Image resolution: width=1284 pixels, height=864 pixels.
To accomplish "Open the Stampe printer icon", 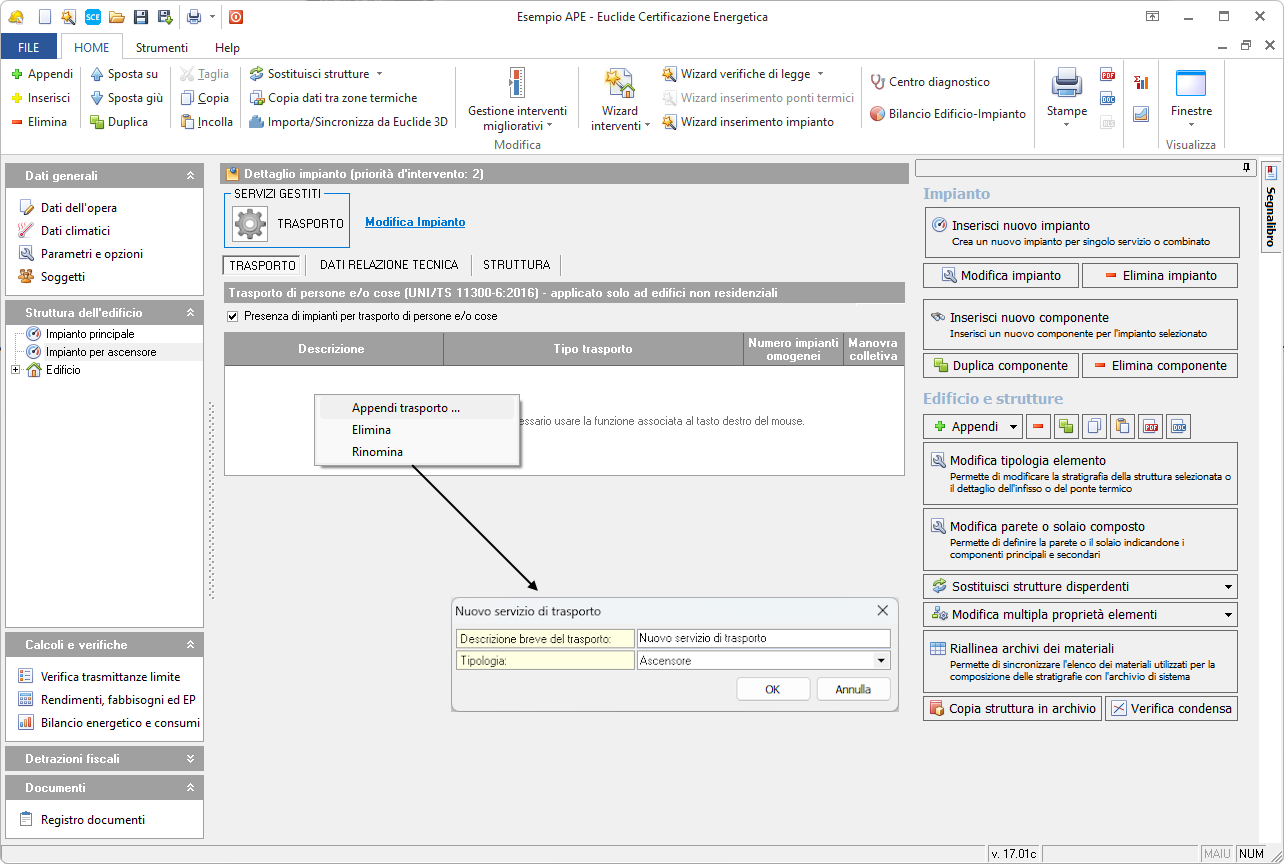I will 1066,84.
